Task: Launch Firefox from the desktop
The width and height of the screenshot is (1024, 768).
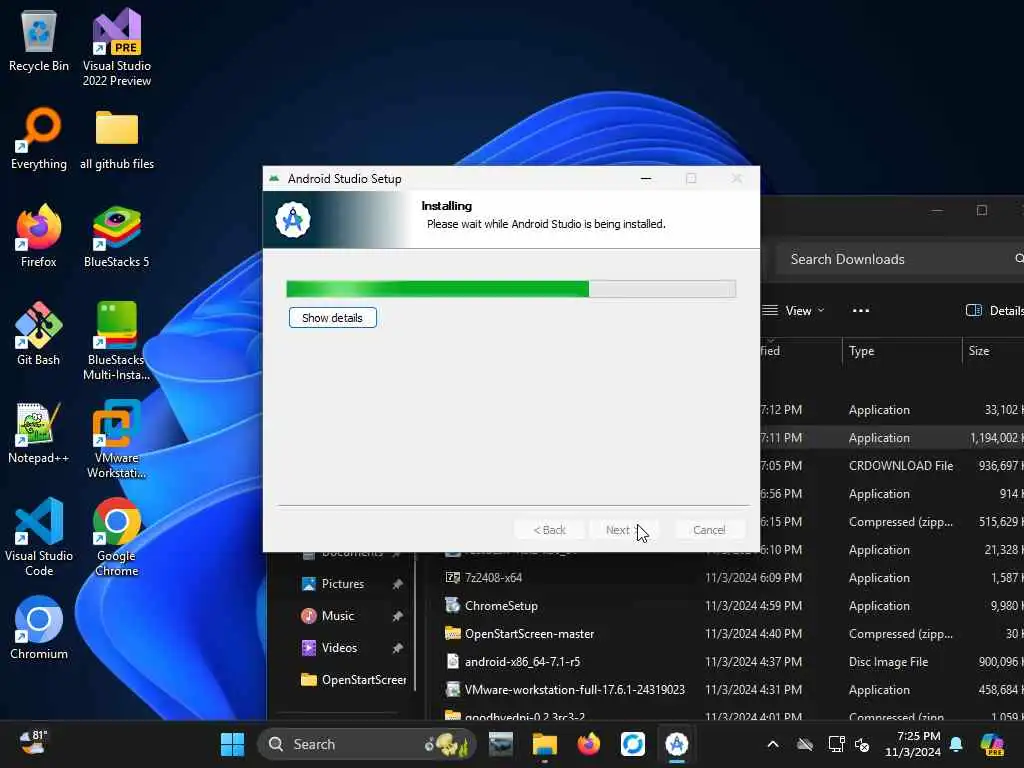Action: 39,236
